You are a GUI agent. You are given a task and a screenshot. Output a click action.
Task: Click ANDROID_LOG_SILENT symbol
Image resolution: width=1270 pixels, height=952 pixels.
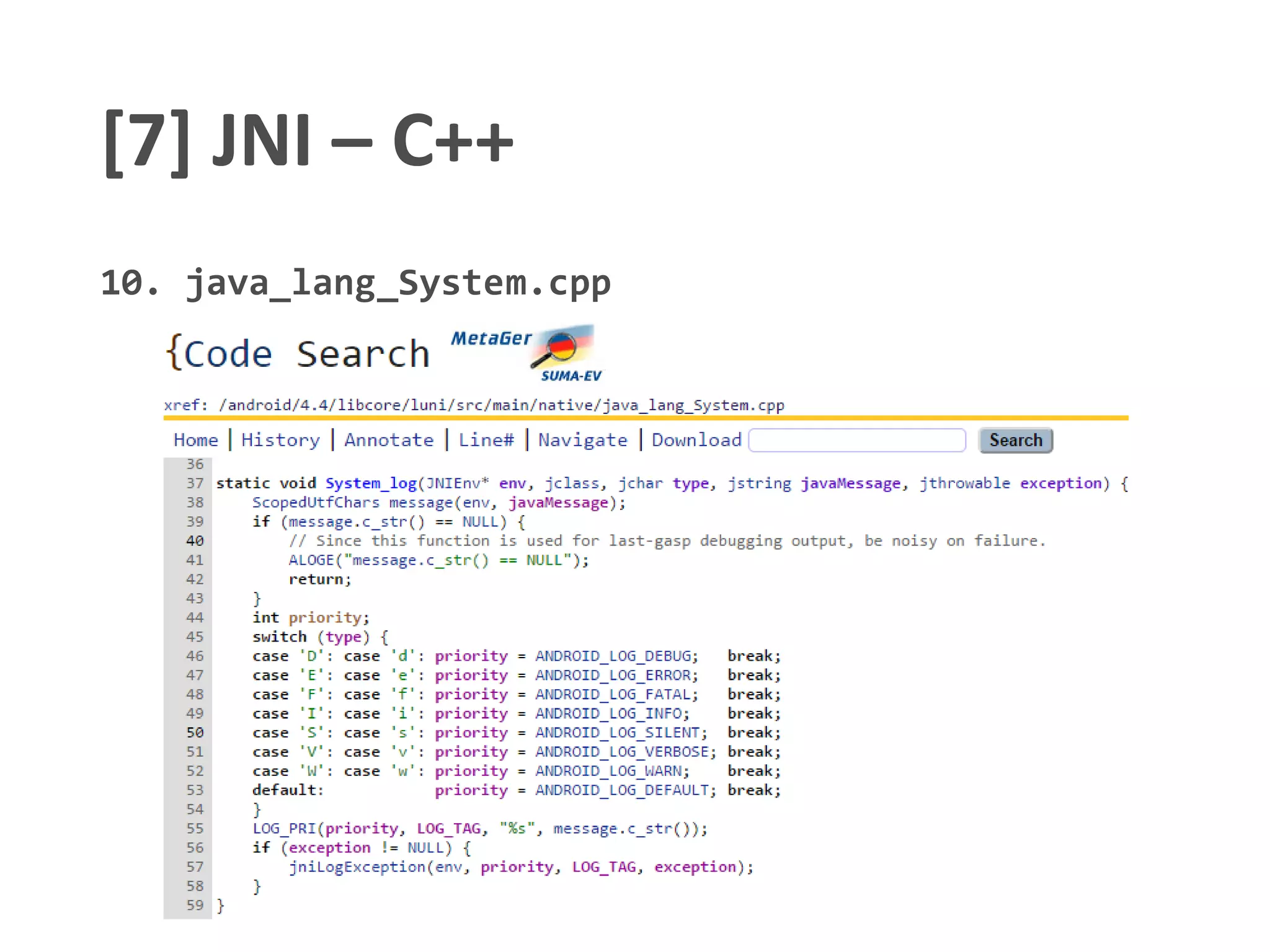[618, 733]
